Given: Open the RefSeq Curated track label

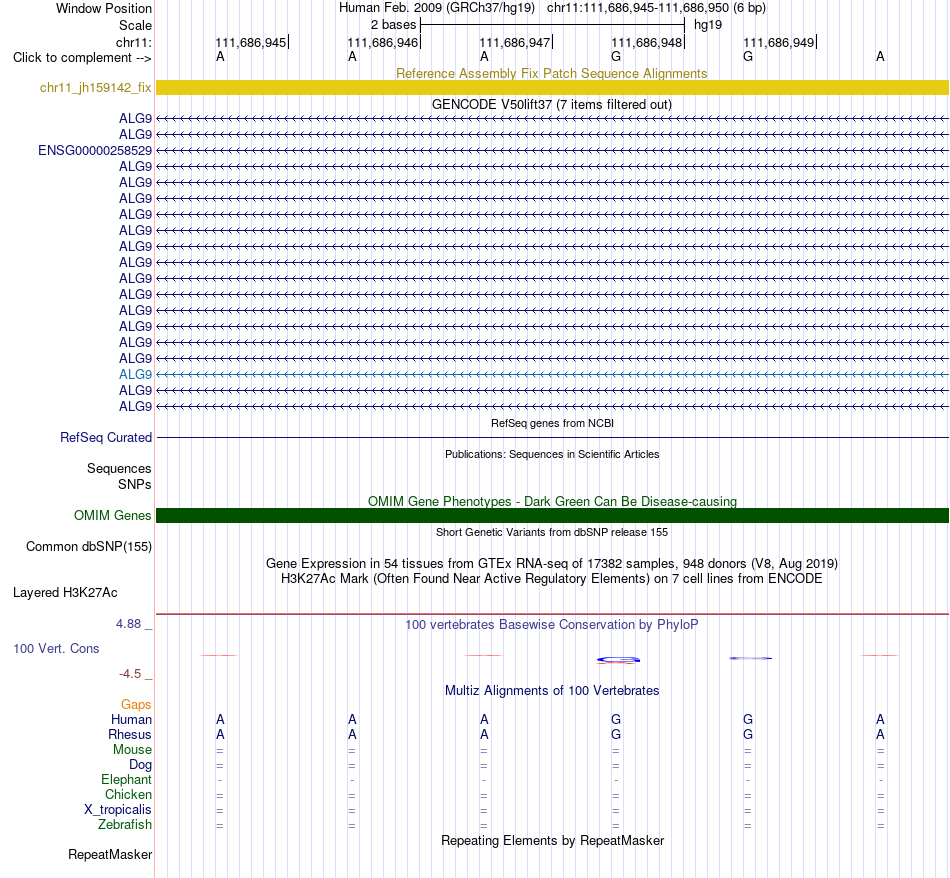Looking at the screenshot, I should (x=105, y=437).
